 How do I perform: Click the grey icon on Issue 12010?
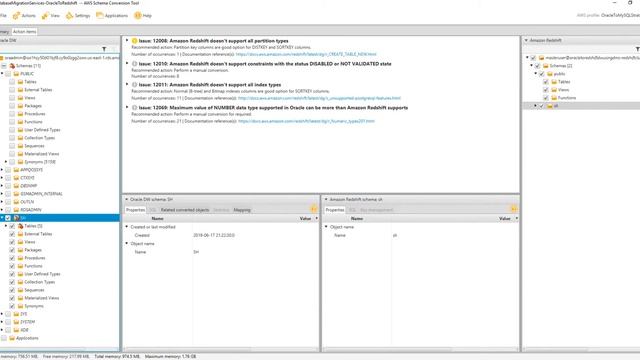coord(134,64)
